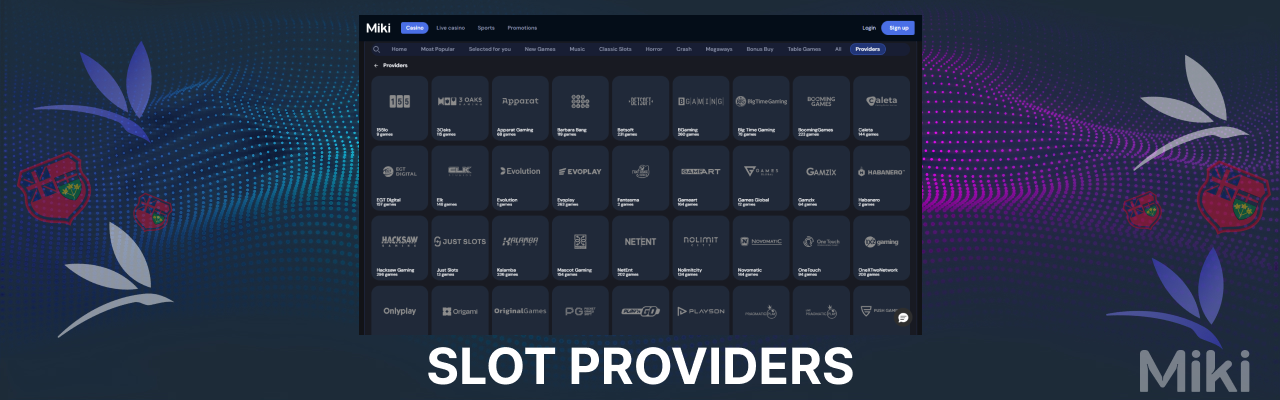Open the Evoplay provider
This screenshot has height=400, width=1280.
580,178
